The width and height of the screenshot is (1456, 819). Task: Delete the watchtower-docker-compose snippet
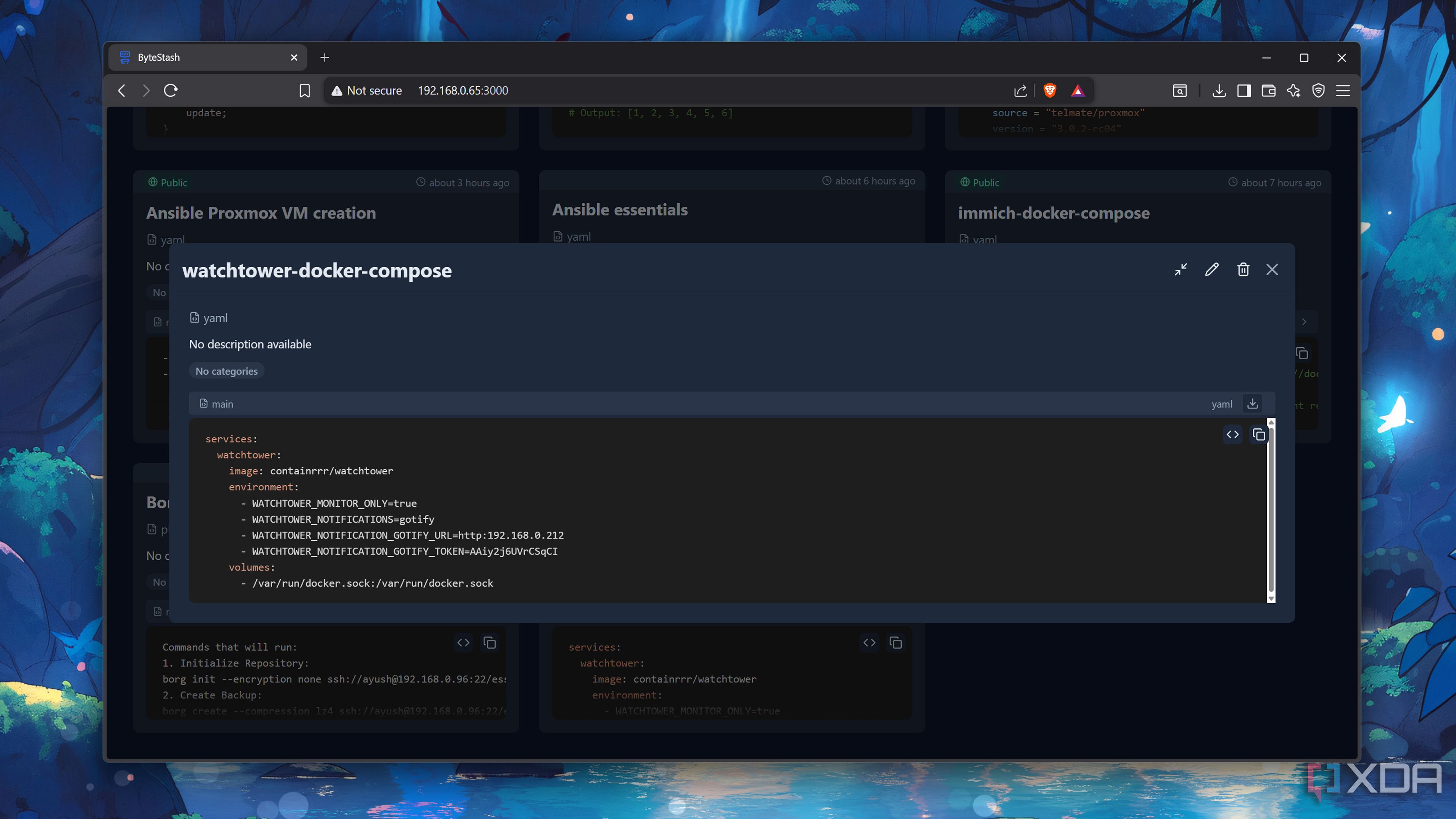[x=1243, y=270]
